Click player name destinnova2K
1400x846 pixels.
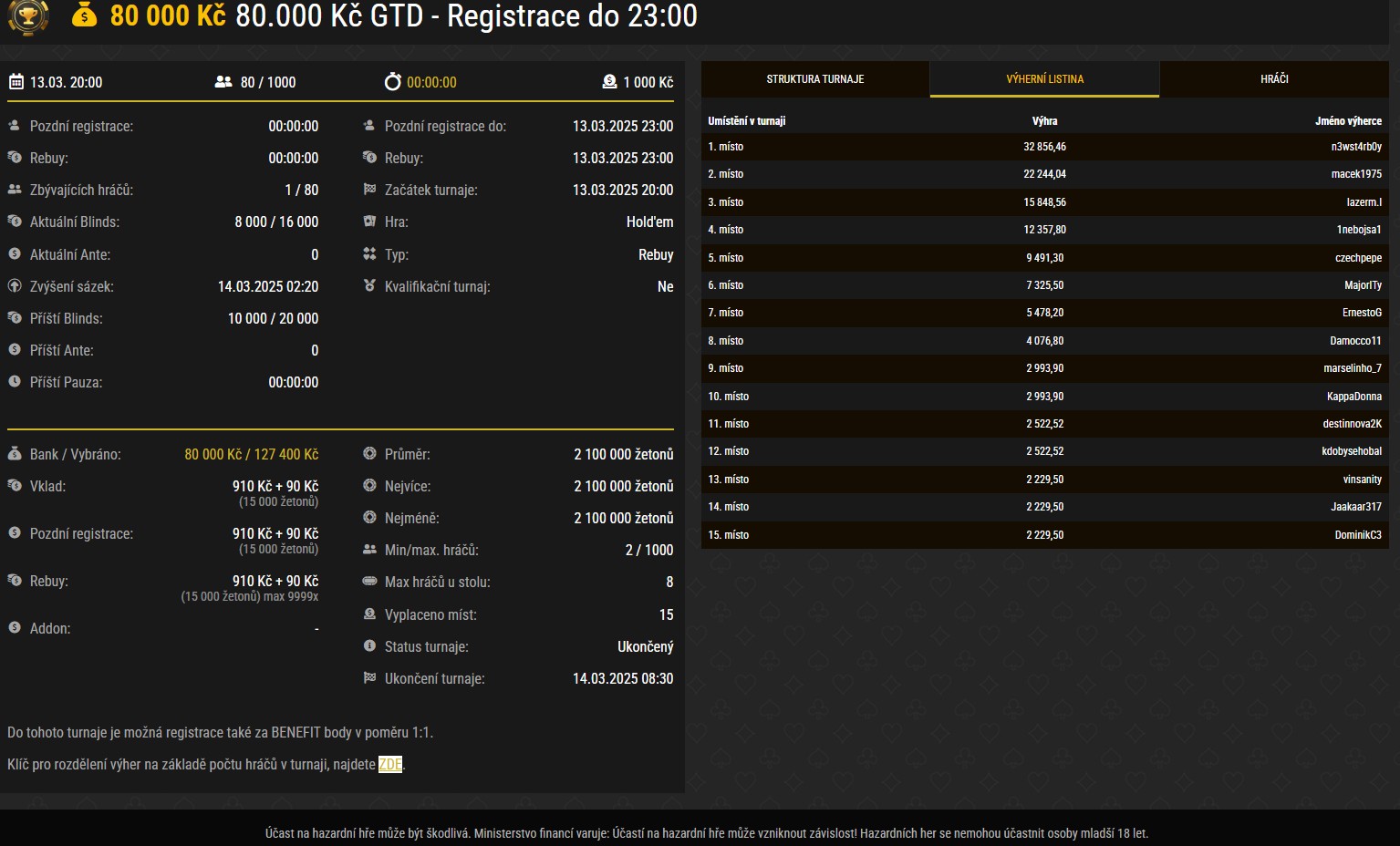[x=1353, y=424]
